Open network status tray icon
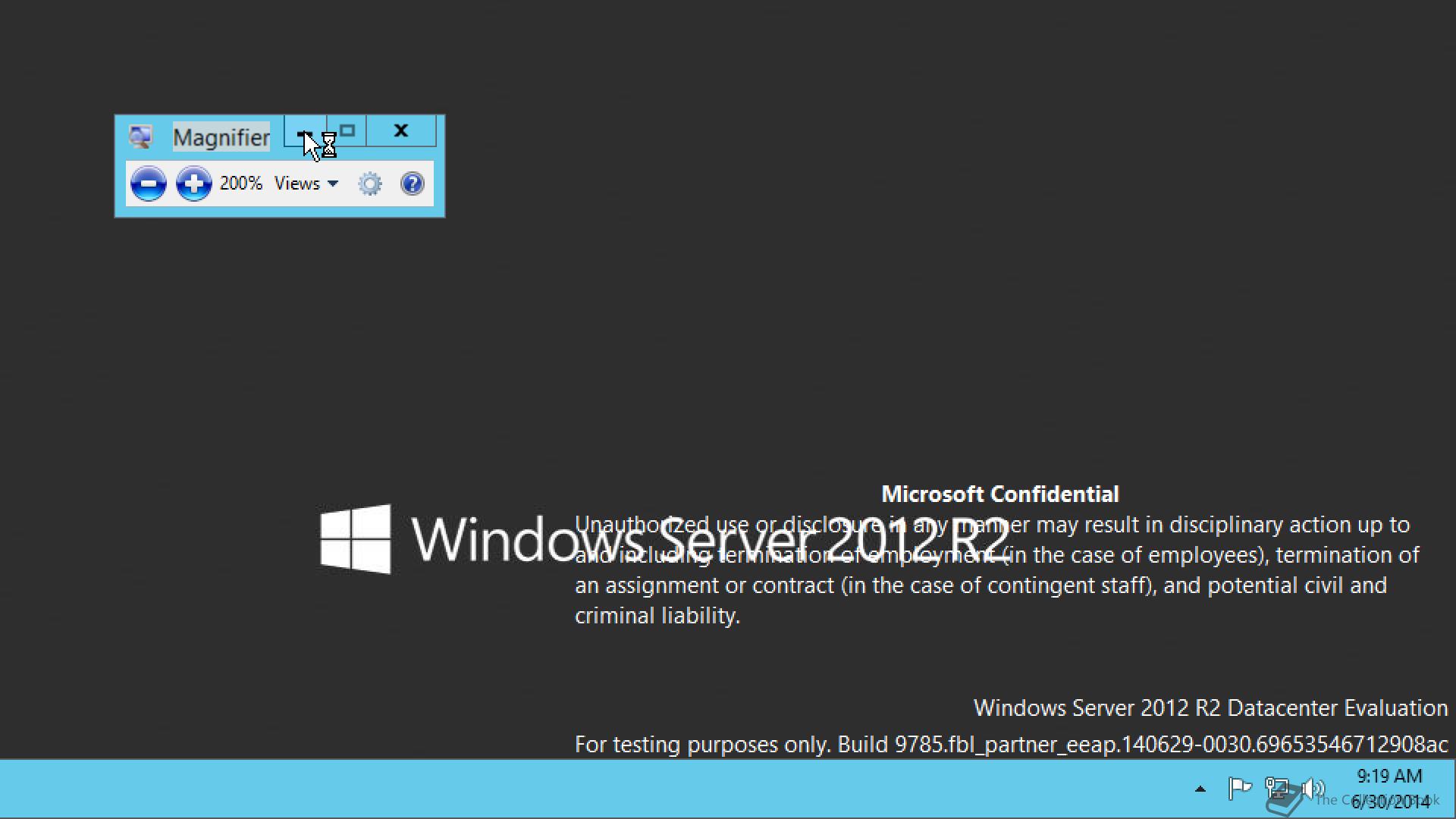The width and height of the screenshot is (1456, 819). pyautogui.click(x=1278, y=789)
